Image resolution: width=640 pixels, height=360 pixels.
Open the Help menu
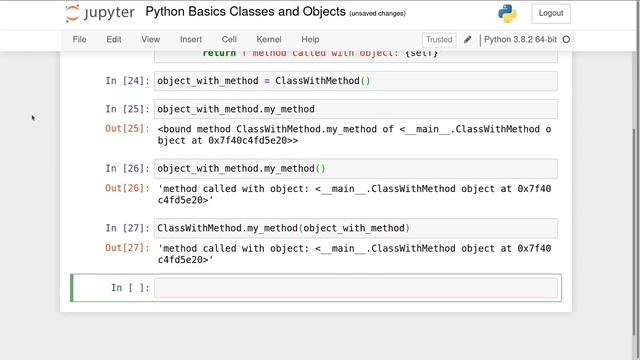click(310, 40)
